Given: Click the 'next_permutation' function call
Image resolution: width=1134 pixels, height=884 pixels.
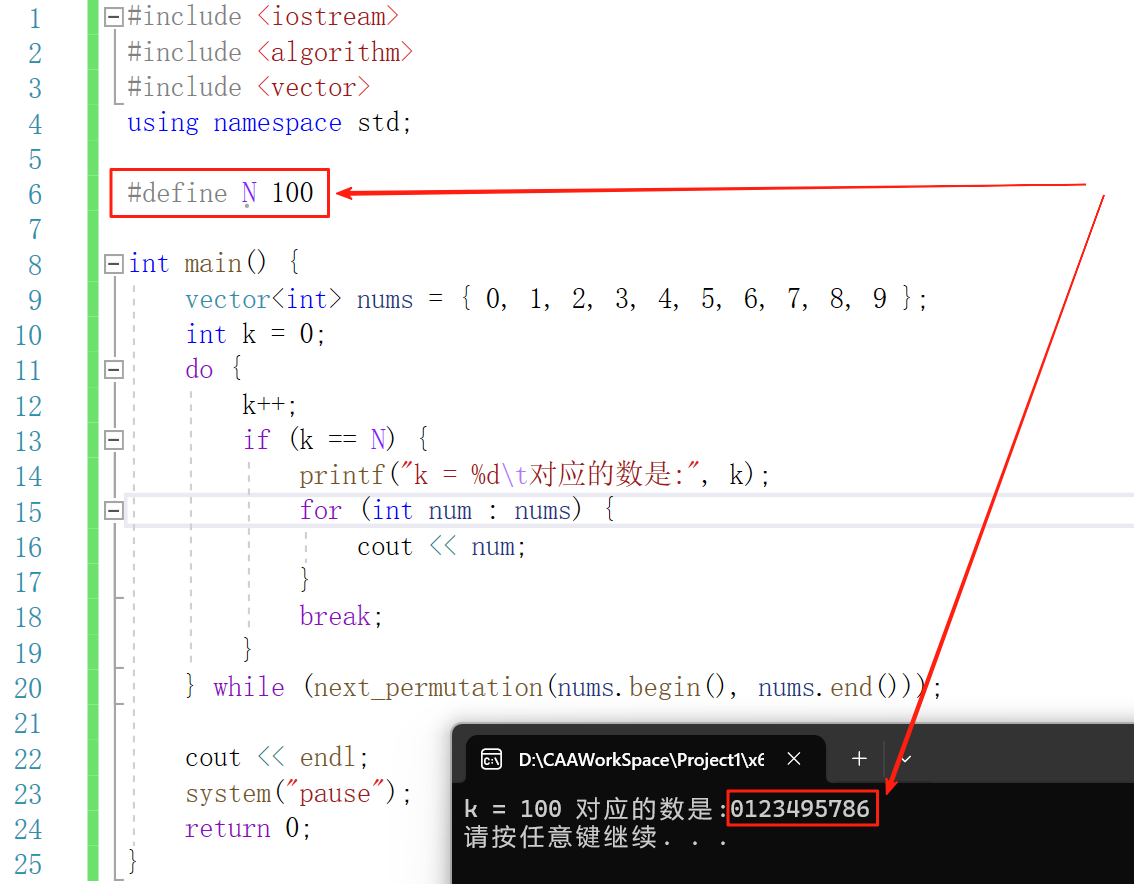Looking at the screenshot, I should (x=427, y=687).
